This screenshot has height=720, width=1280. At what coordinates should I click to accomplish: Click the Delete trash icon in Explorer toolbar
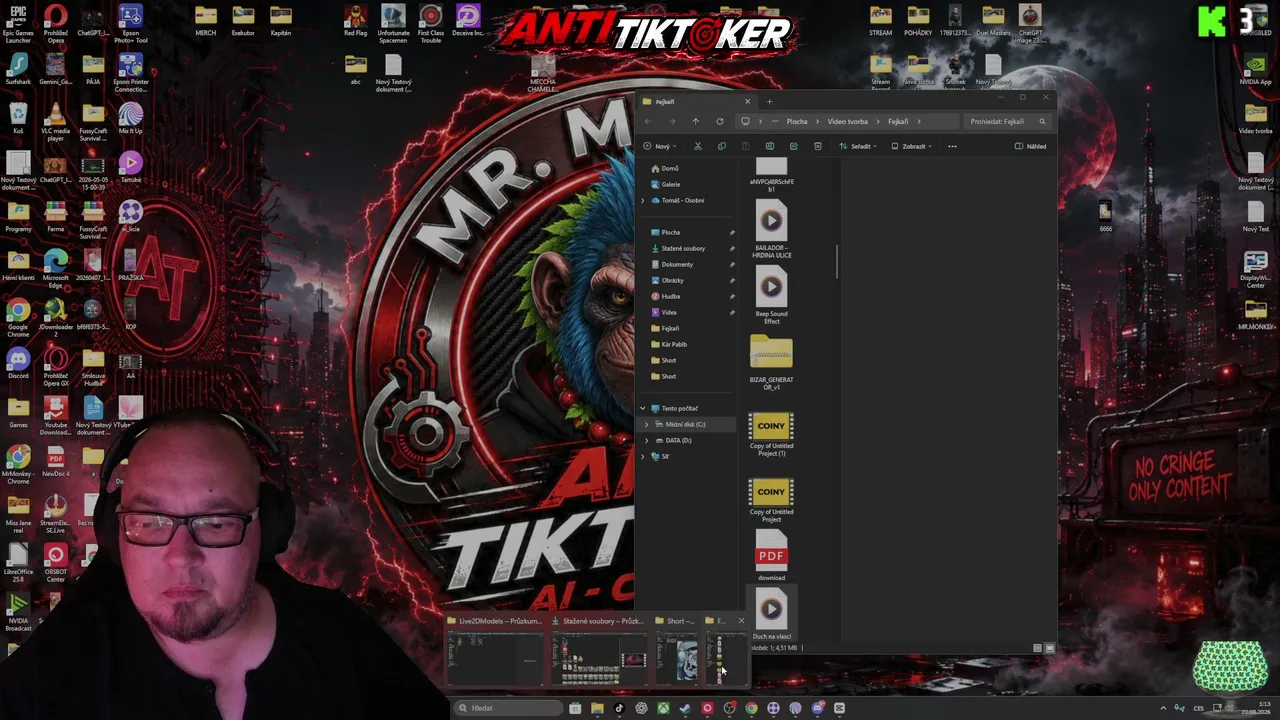pos(818,146)
